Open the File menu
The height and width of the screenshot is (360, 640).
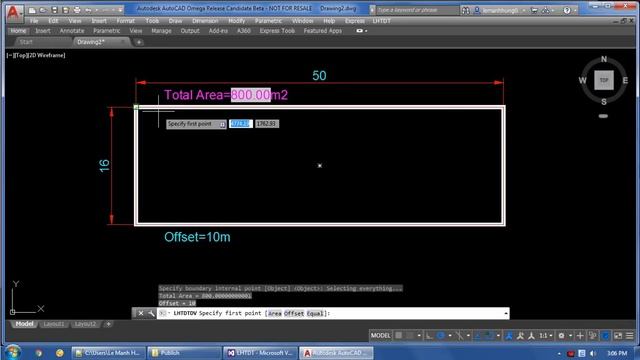click(34, 21)
